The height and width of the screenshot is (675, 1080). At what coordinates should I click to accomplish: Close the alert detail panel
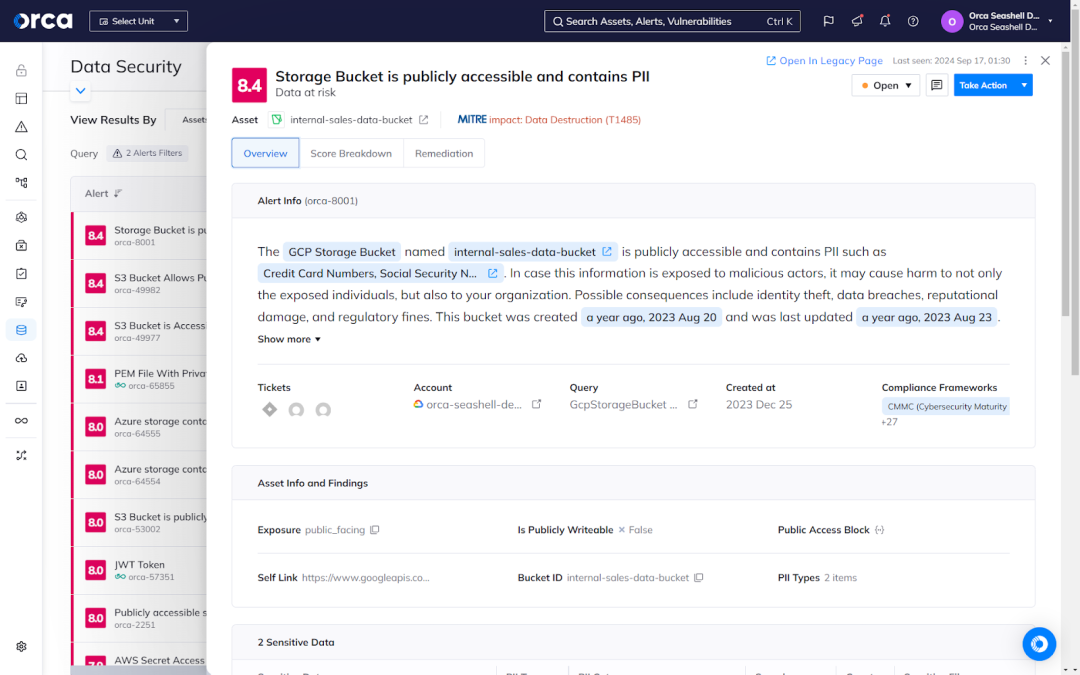tap(1046, 61)
